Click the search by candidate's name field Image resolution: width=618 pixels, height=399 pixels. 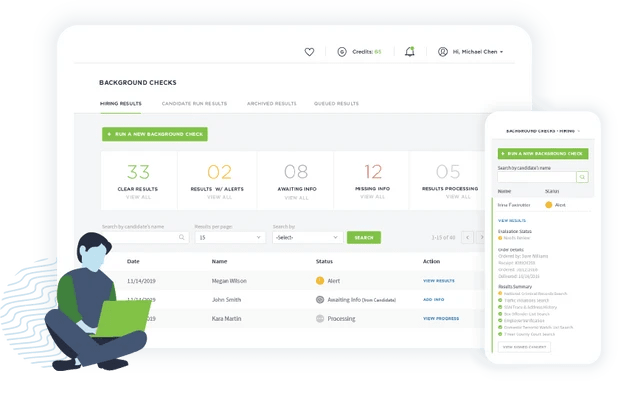click(145, 237)
